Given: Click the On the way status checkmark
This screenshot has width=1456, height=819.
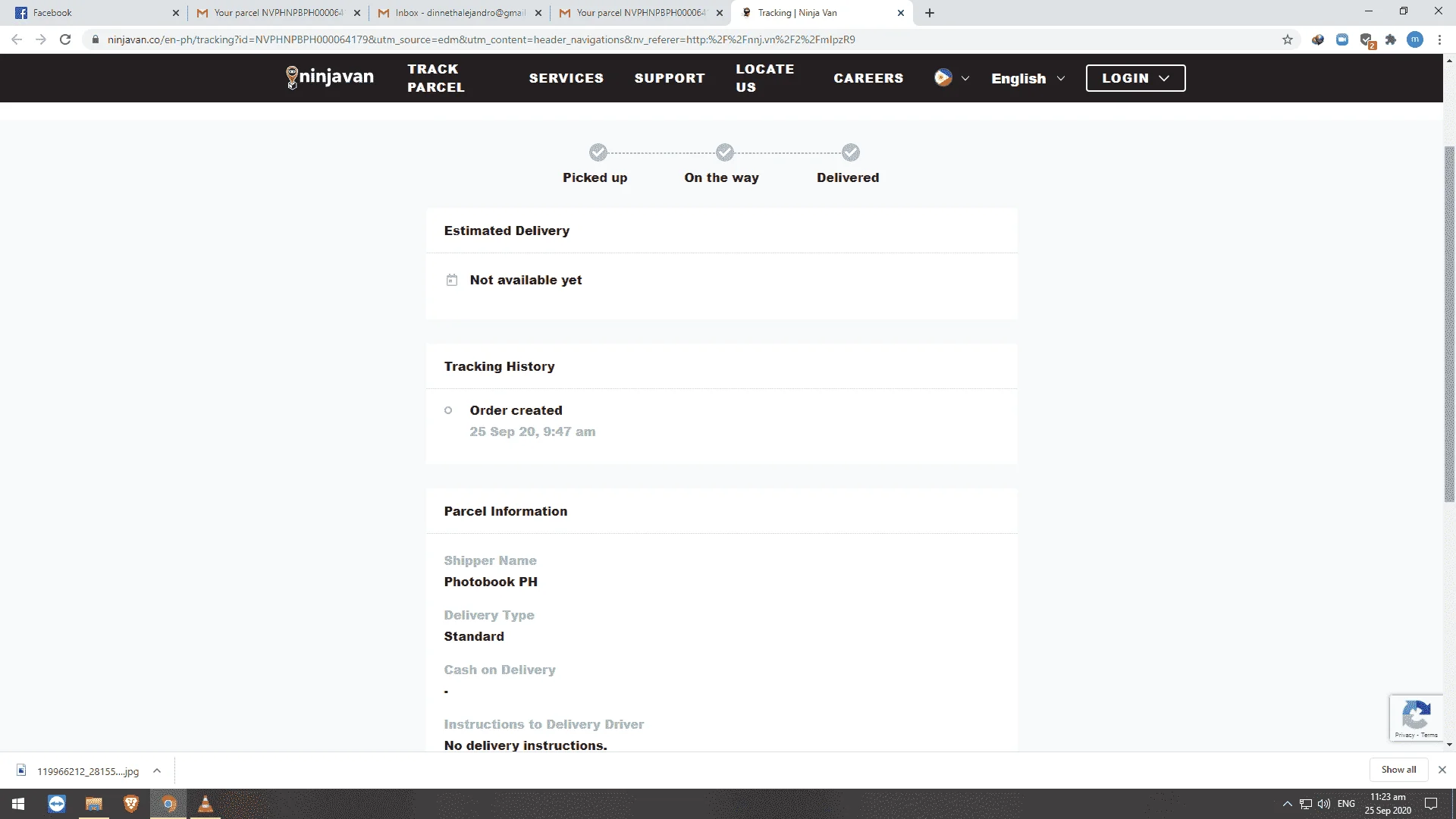Looking at the screenshot, I should coord(725,152).
